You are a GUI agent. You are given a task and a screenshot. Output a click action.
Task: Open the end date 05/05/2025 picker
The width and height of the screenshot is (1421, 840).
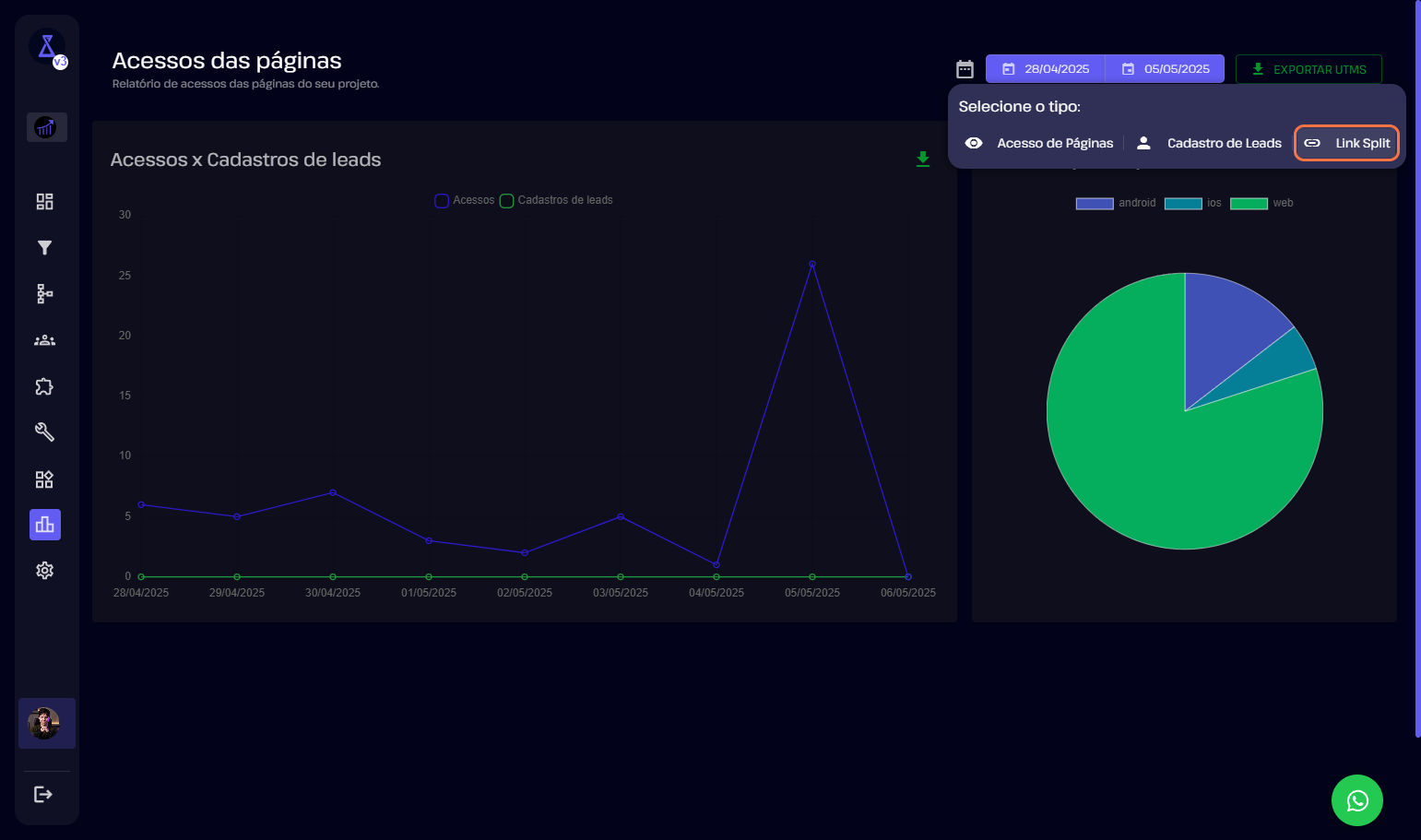[1166, 69]
